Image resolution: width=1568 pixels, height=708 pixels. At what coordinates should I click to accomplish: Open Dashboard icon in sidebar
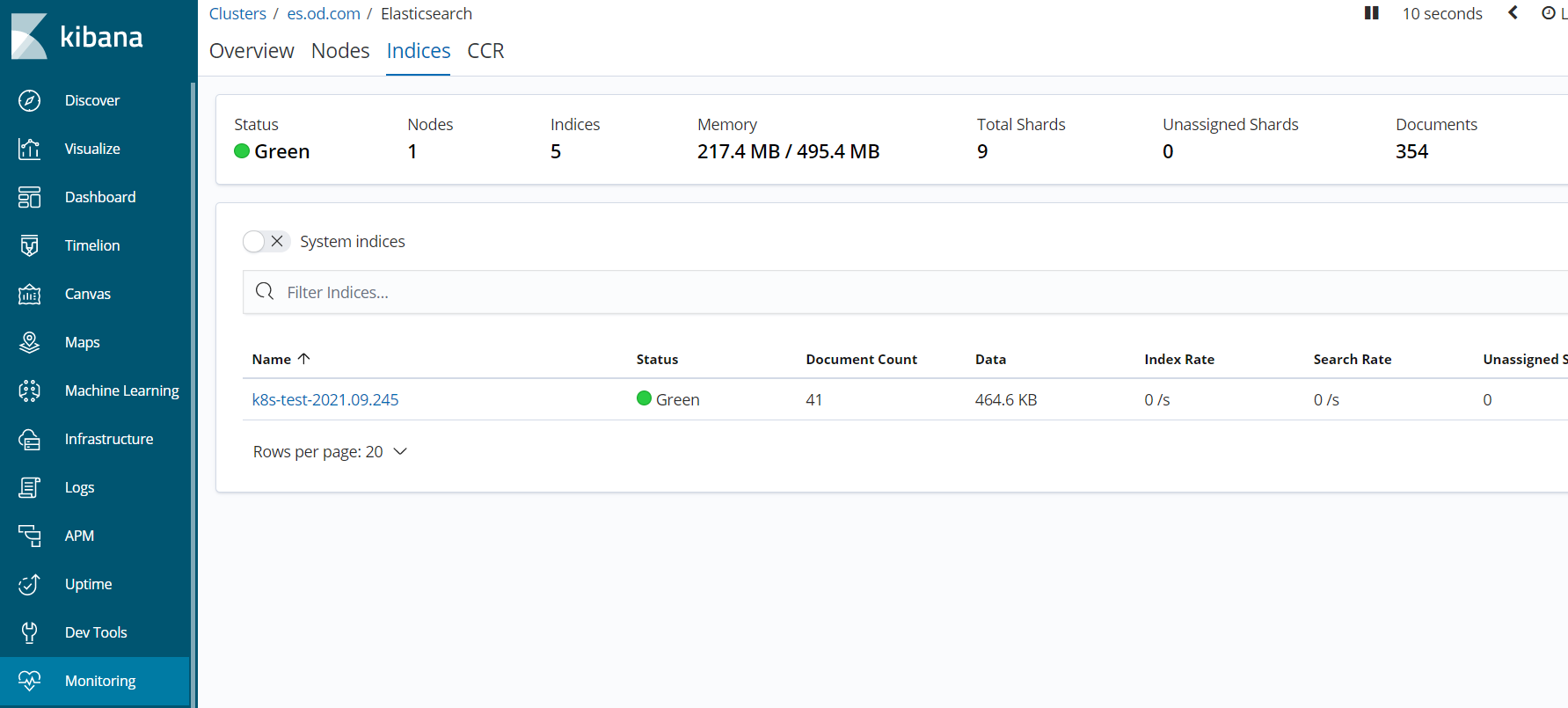tap(29, 197)
